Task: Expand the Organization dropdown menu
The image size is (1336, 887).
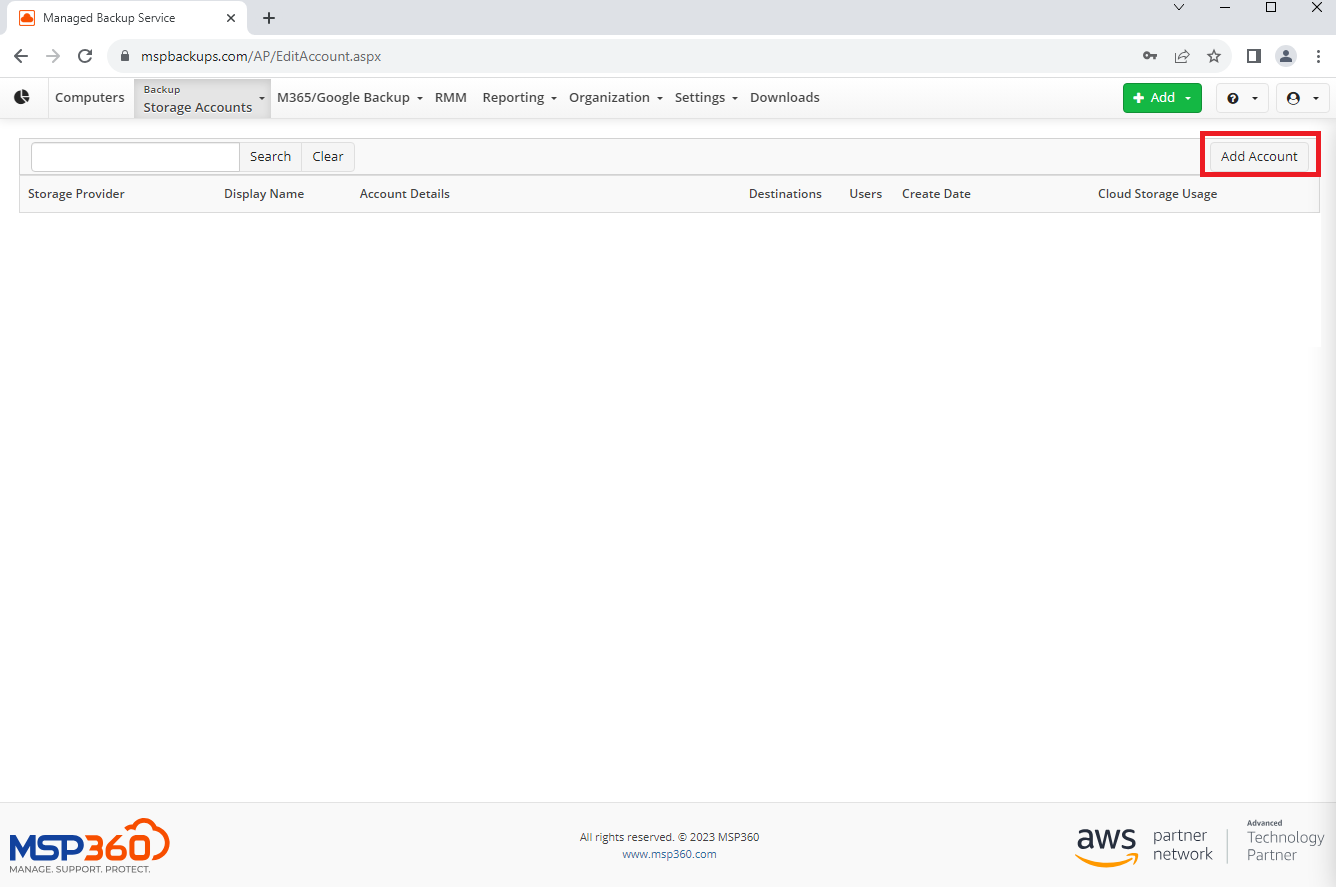Action: click(616, 98)
